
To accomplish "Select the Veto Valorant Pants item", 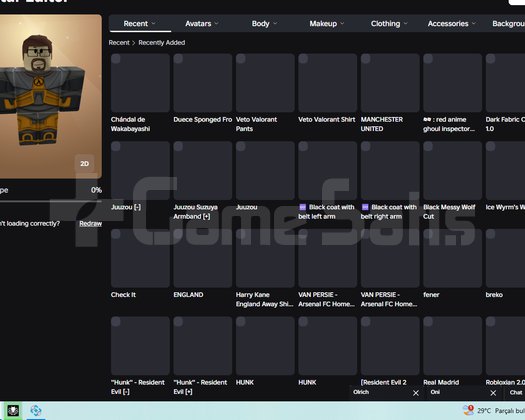I will 265,83.
